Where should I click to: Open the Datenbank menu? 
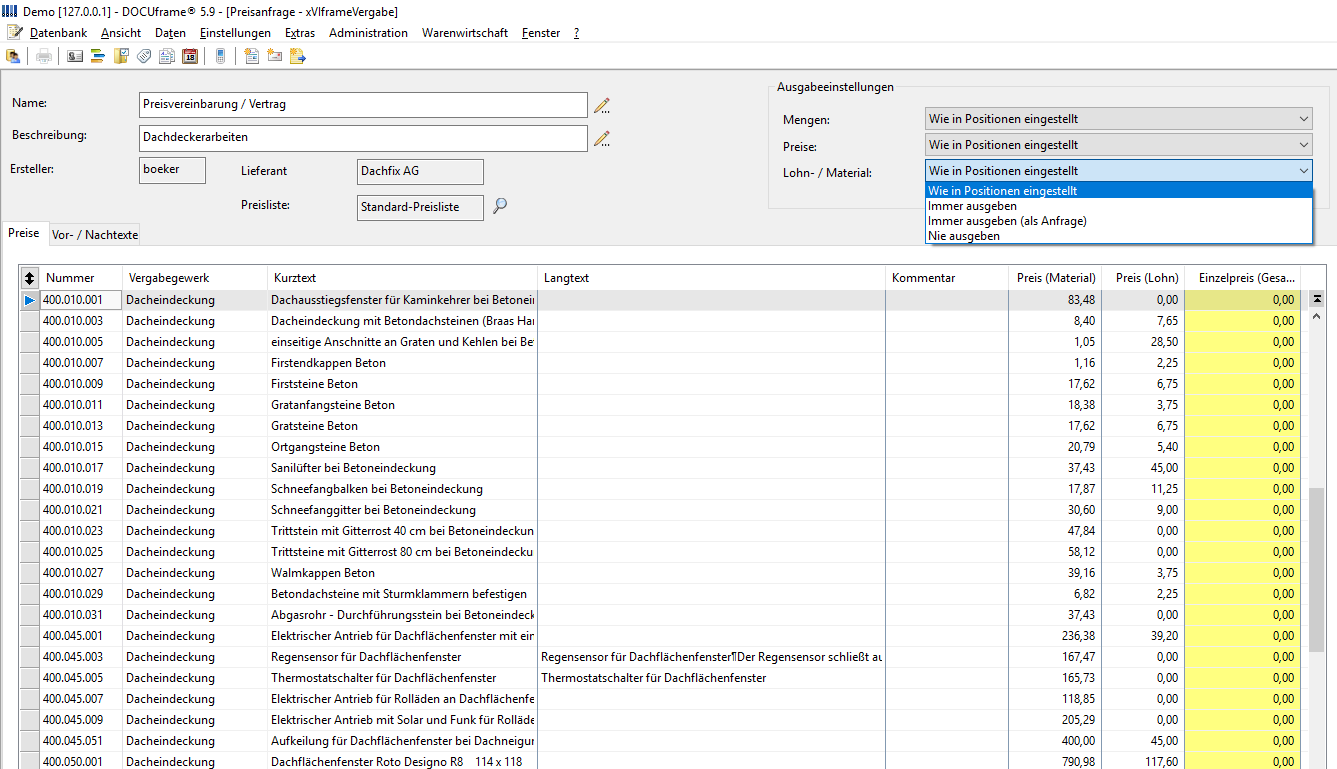point(58,33)
